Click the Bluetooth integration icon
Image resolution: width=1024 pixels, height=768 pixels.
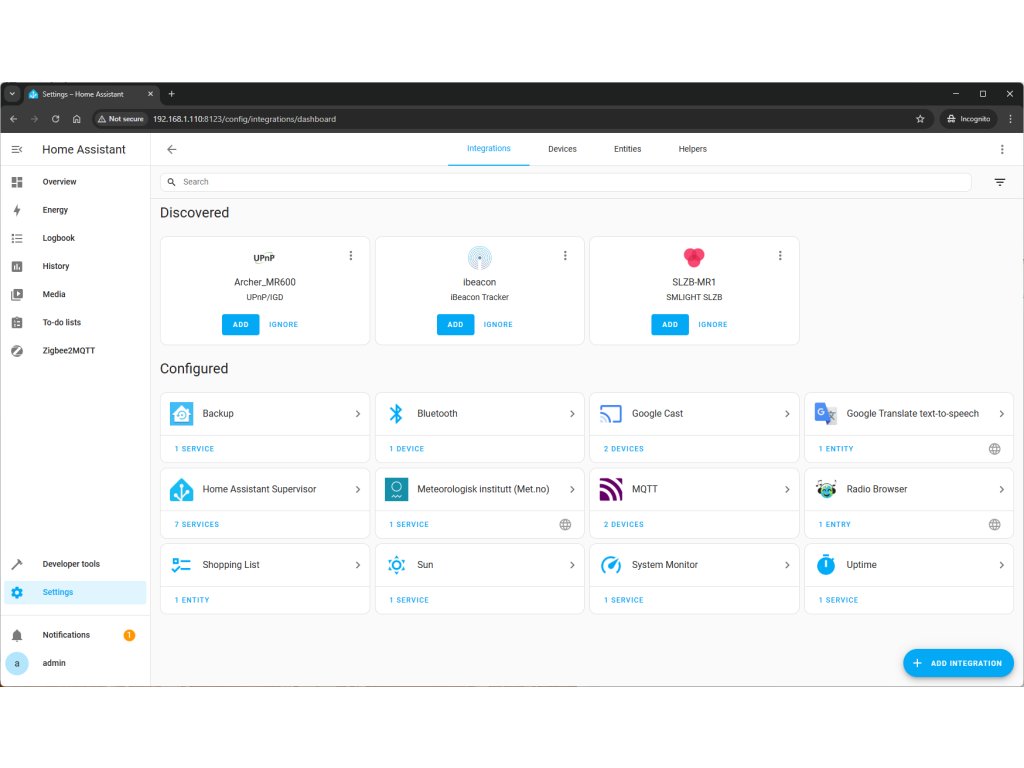pos(396,413)
